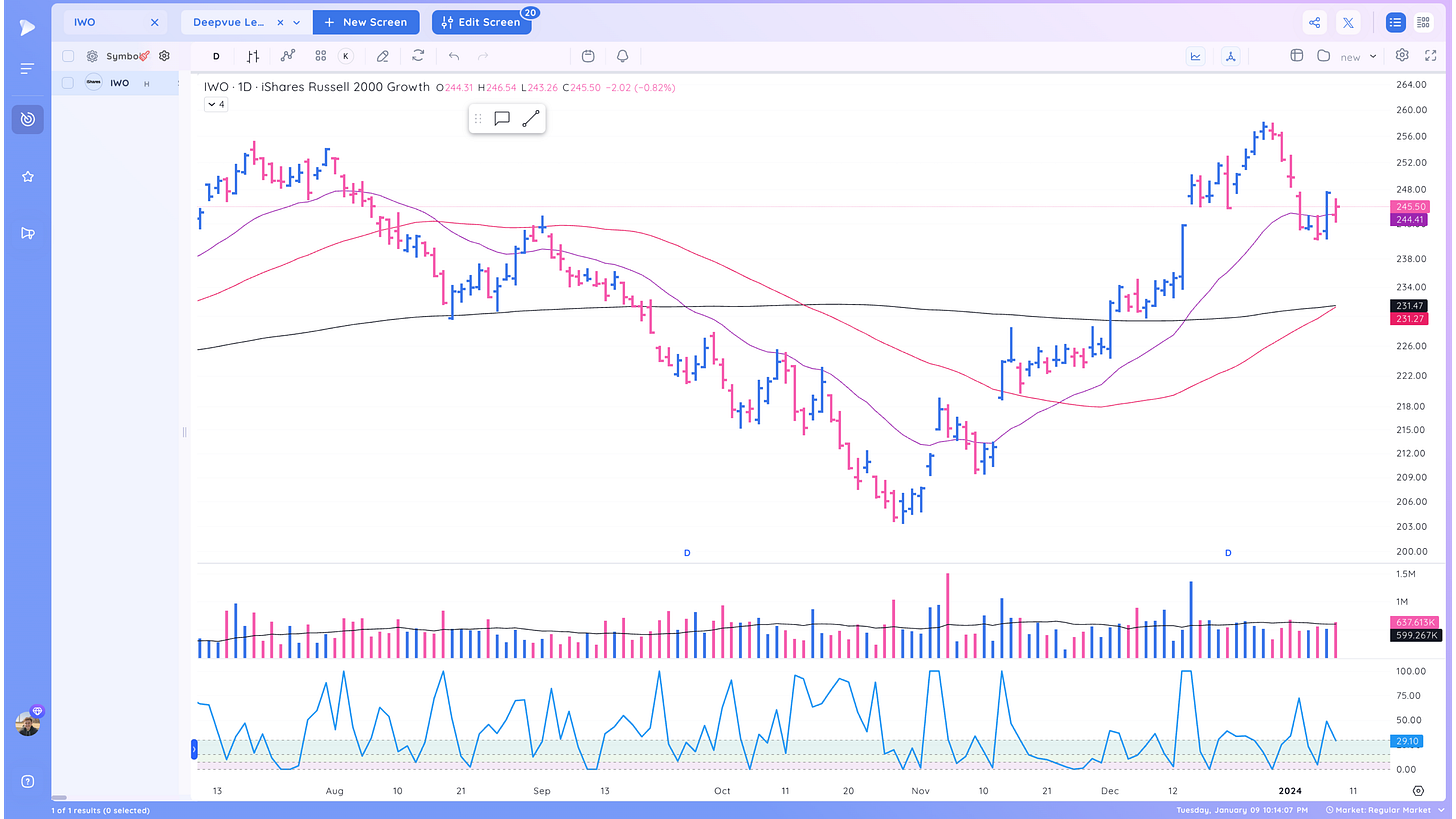Open the user profile avatar
1456x819 pixels.
[28, 723]
